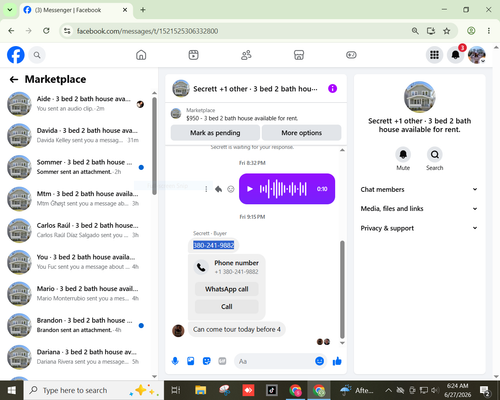Open the tab search dropdown

point(10,10)
